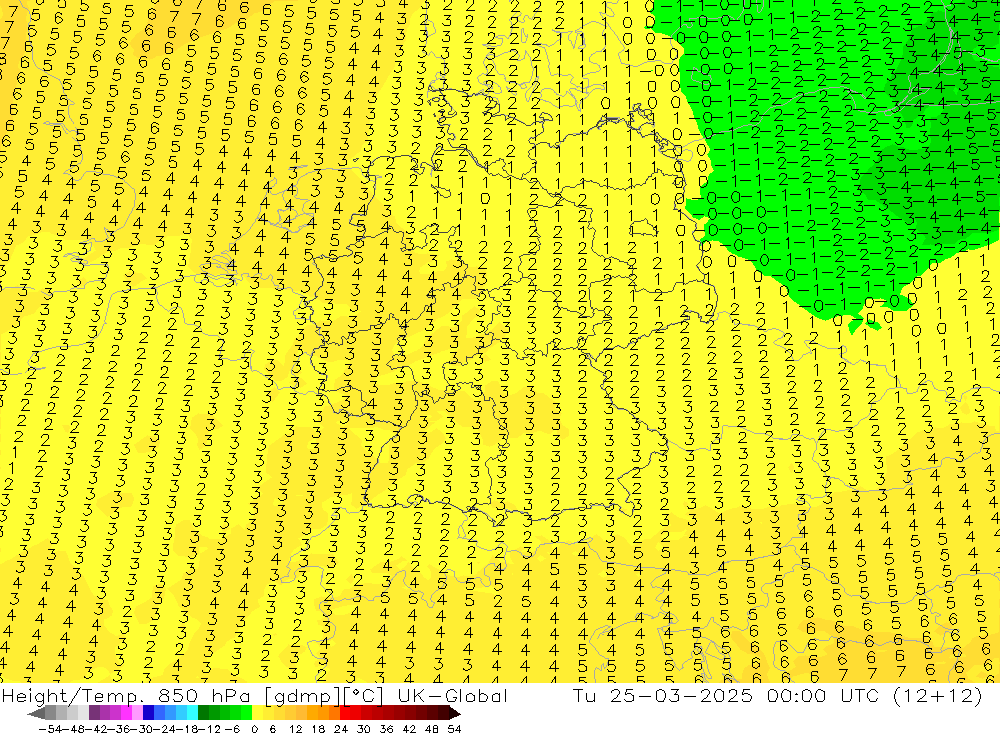
Task: Click the '(12+12)' forecast hour label
Action: (937, 695)
